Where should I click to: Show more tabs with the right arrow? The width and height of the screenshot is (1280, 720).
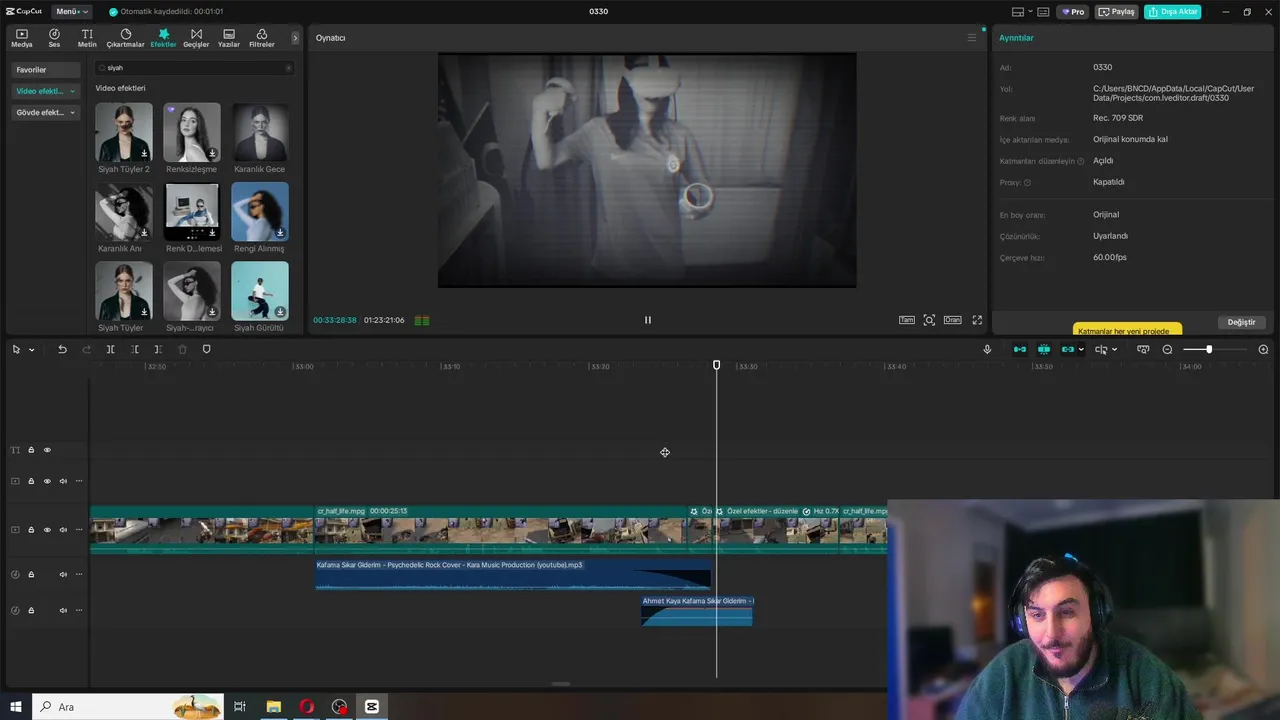click(x=295, y=38)
